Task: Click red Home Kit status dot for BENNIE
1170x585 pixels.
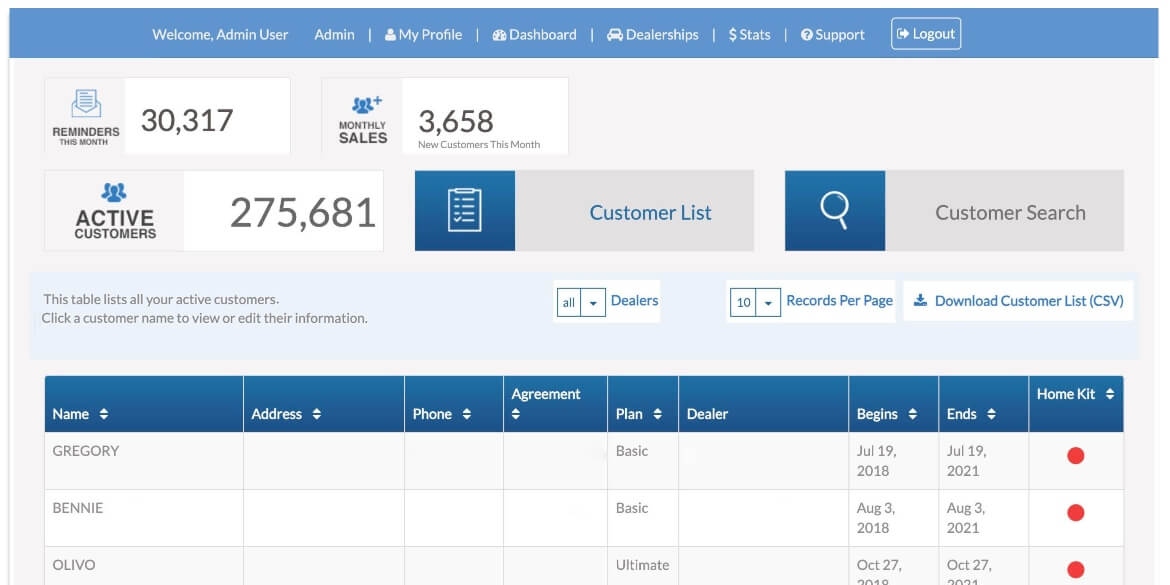Action: pyautogui.click(x=1076, y=513)
